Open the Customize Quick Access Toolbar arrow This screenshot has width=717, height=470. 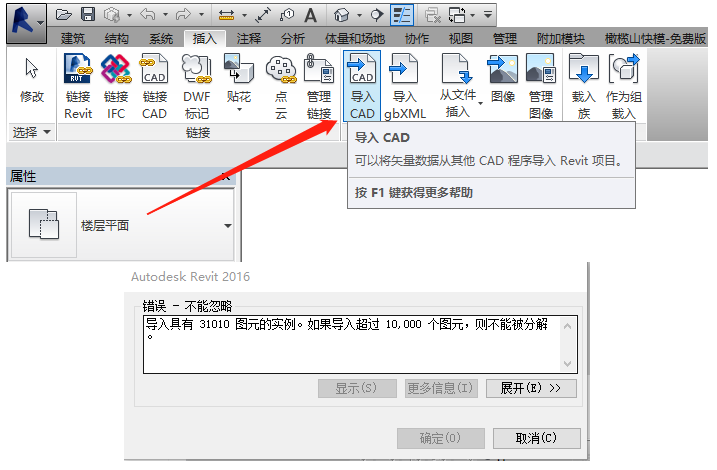pos(488,15)
